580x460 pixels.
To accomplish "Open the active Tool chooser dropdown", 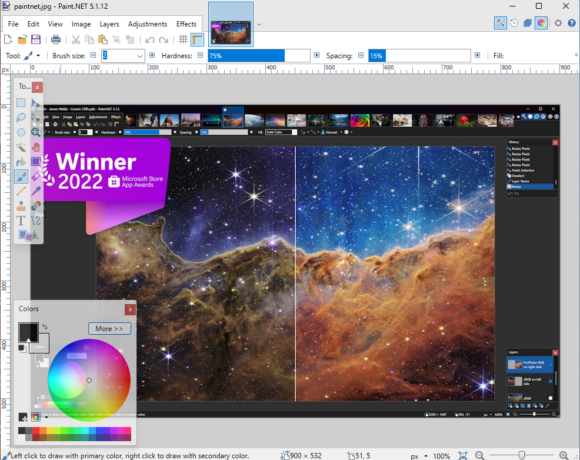I will click(x=31, y=56).
